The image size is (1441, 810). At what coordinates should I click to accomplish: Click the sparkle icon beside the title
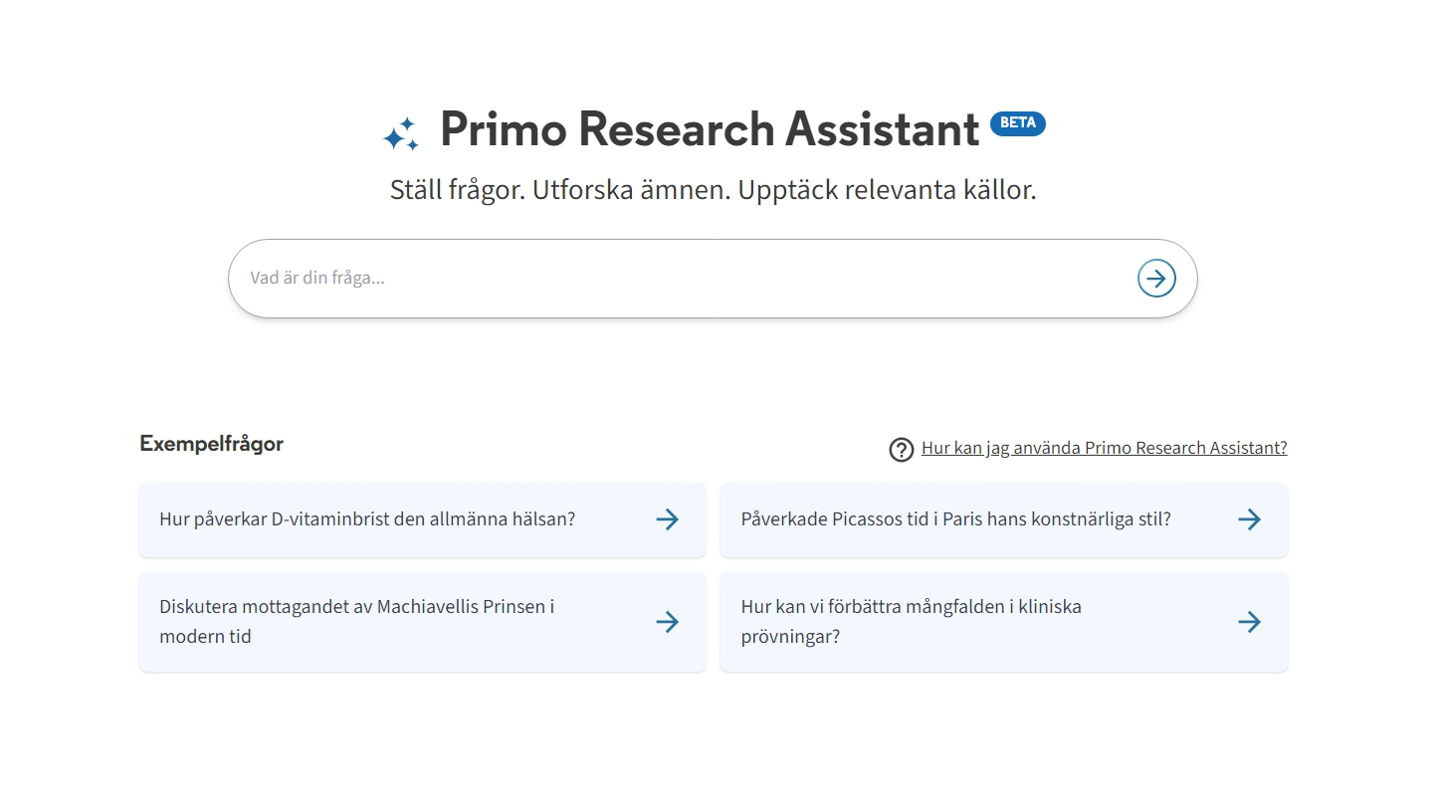401,134
